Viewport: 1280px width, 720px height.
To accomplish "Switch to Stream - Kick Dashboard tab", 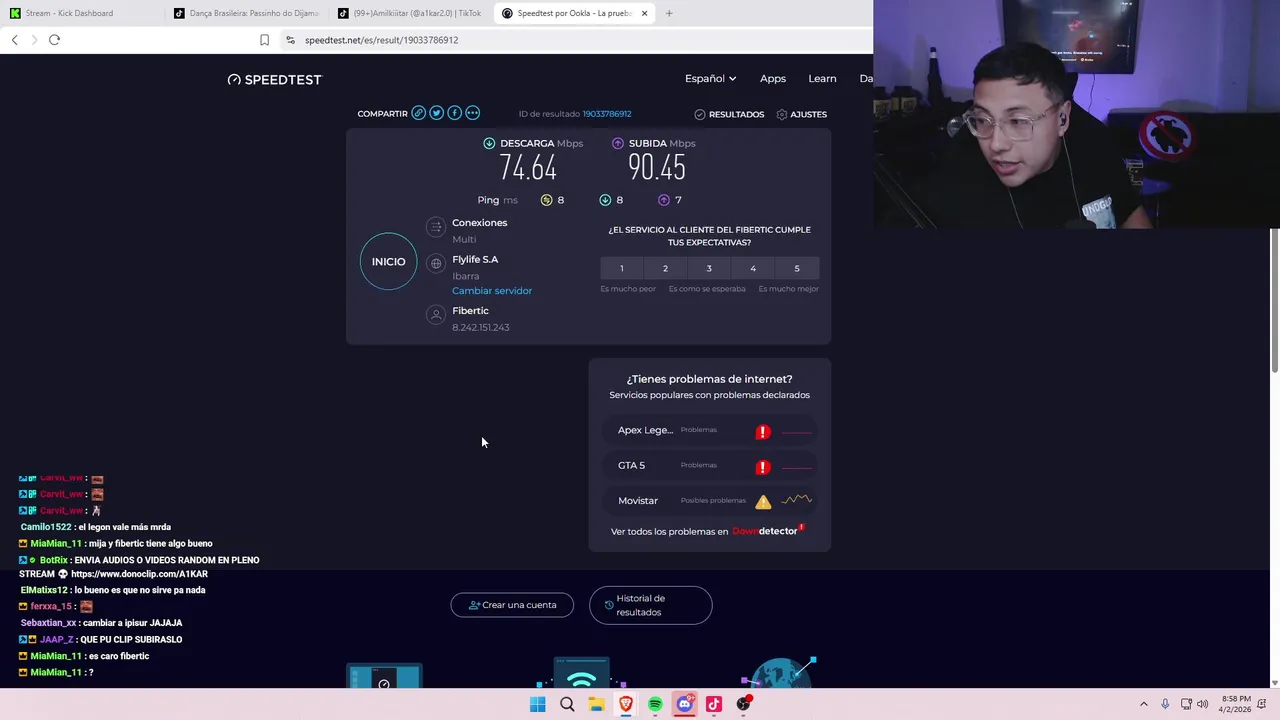I will click(x=79, y=13).
